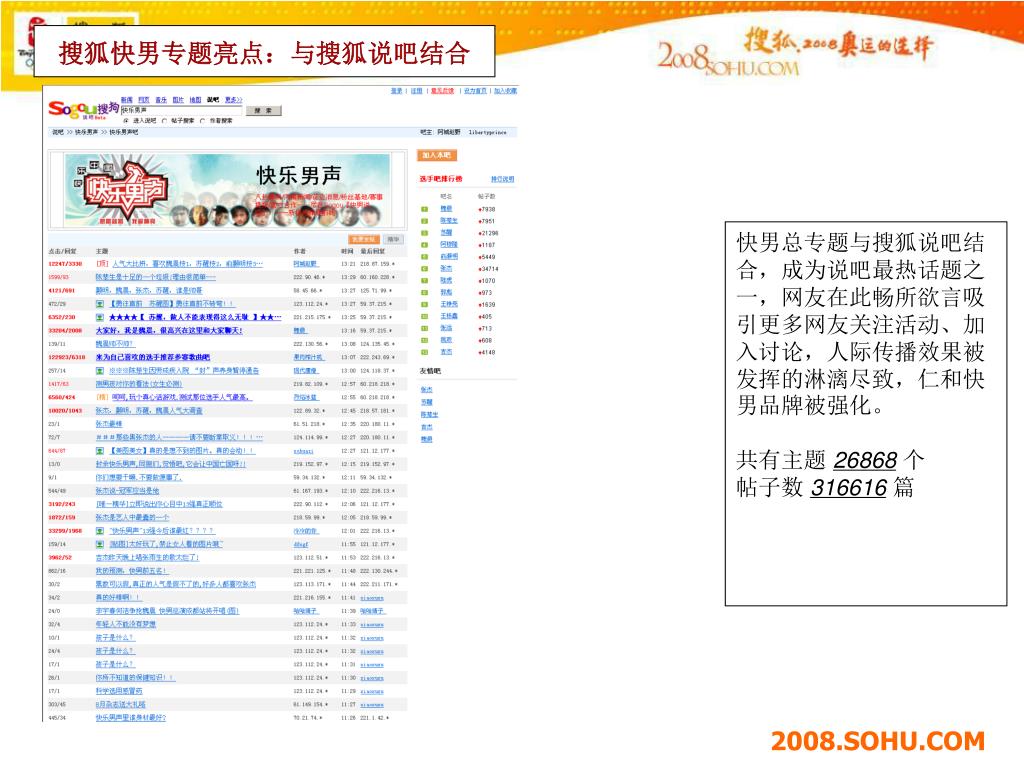Click first link under 友情吧
The height and width of the screenshot is (768, 1024).
(x=426, y=390)
